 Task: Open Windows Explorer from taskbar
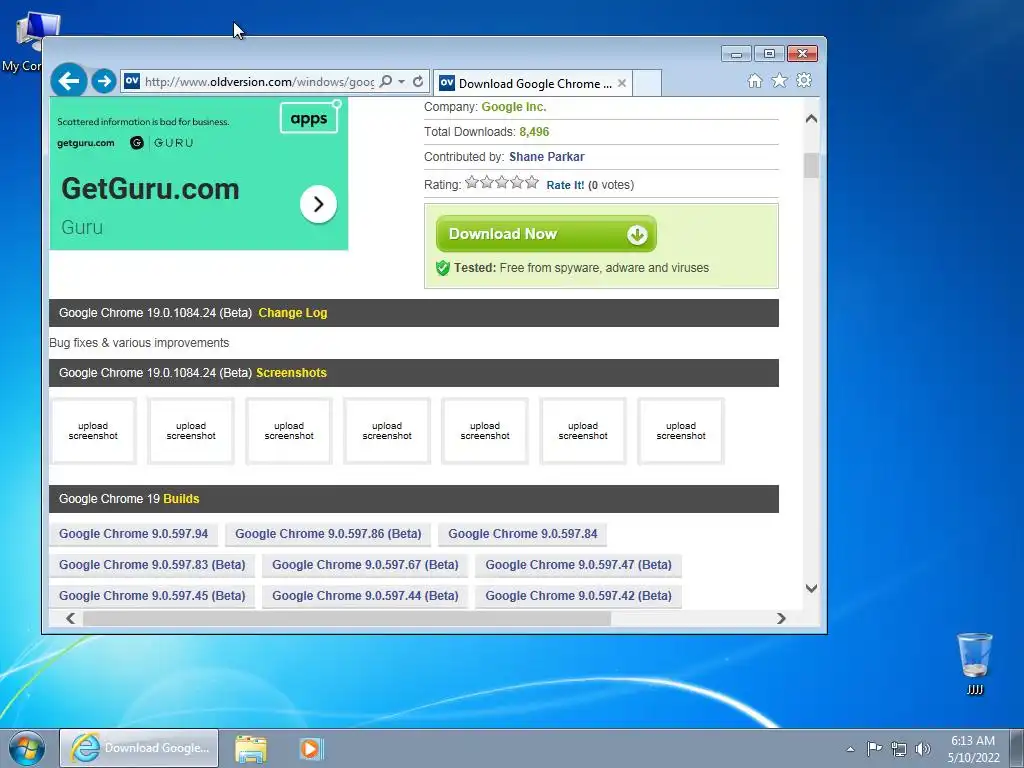tap(251, 748)
